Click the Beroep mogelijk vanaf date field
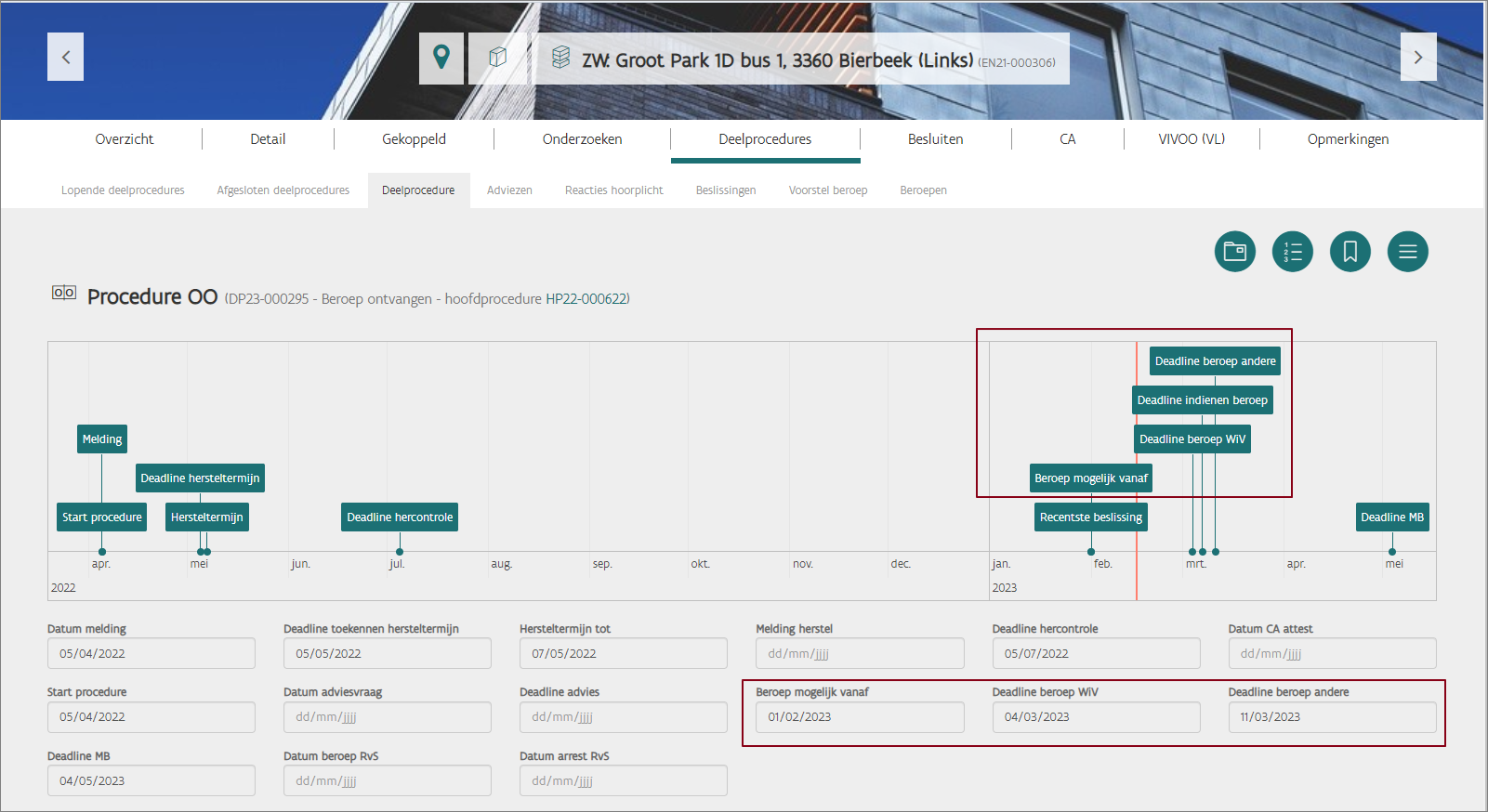This screenshot has width=1488, height=812. [x=859, y=717]
